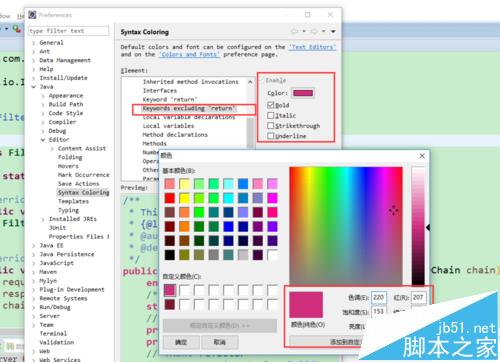Select Save Actions under Editor
Viewport: 500px width, 362px height.
pyautogui.click(x=78, y=184)
